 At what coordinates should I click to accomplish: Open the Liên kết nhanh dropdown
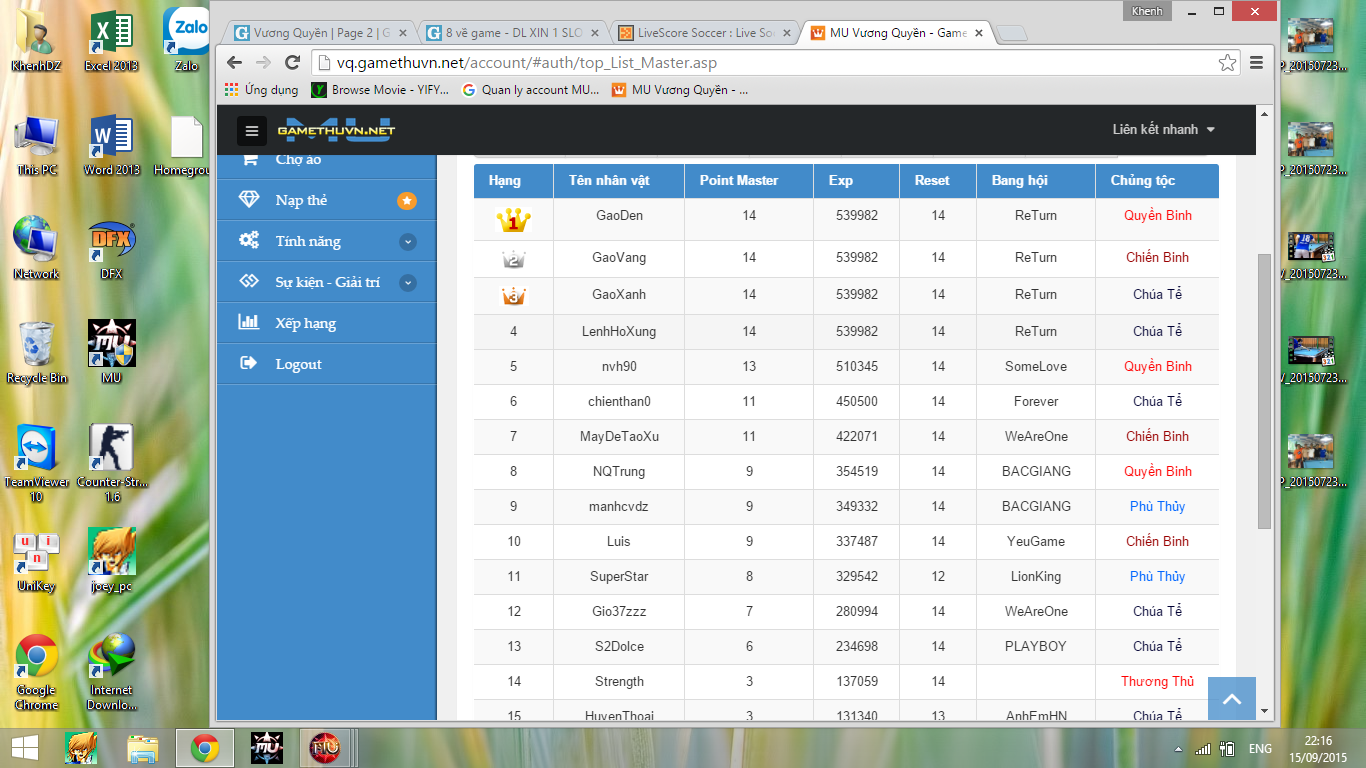(x=1163, y=129)
